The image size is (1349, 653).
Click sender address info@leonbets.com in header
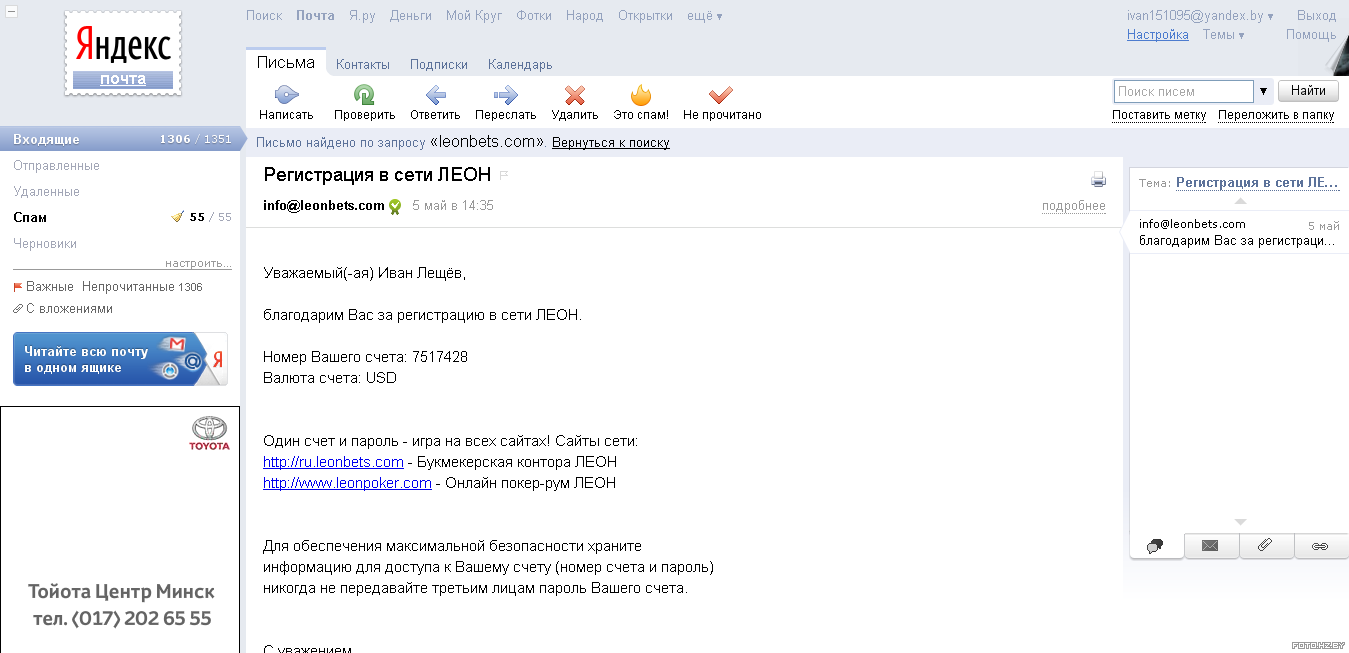[324, 206]
